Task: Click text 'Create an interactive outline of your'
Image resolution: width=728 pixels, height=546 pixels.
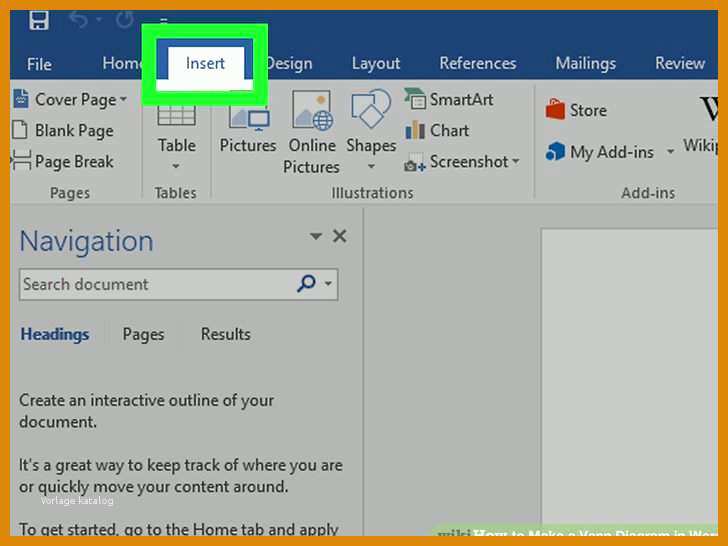Action: point(147,401)
